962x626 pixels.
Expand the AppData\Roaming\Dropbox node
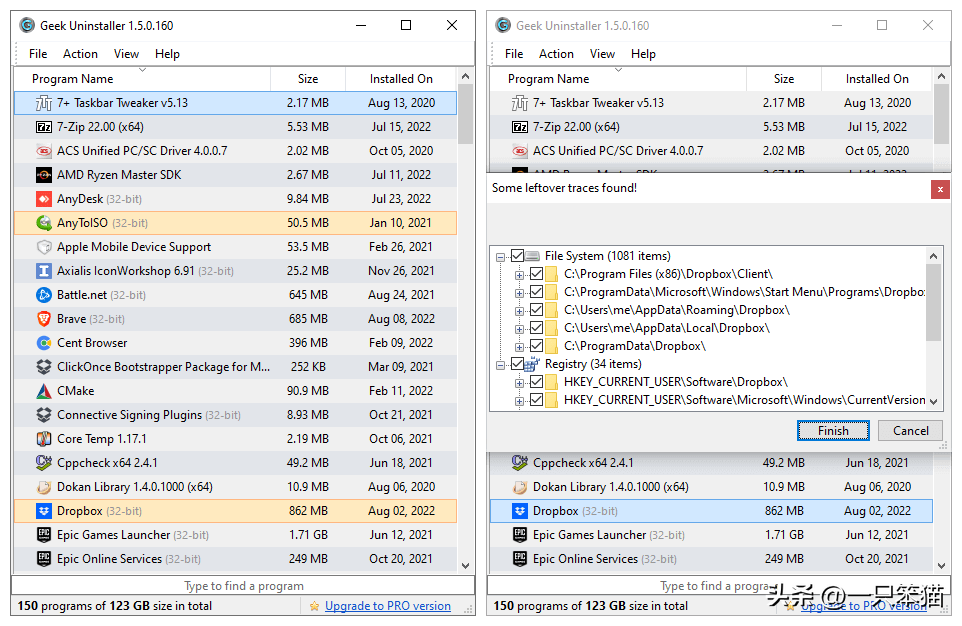click(520, 311)
